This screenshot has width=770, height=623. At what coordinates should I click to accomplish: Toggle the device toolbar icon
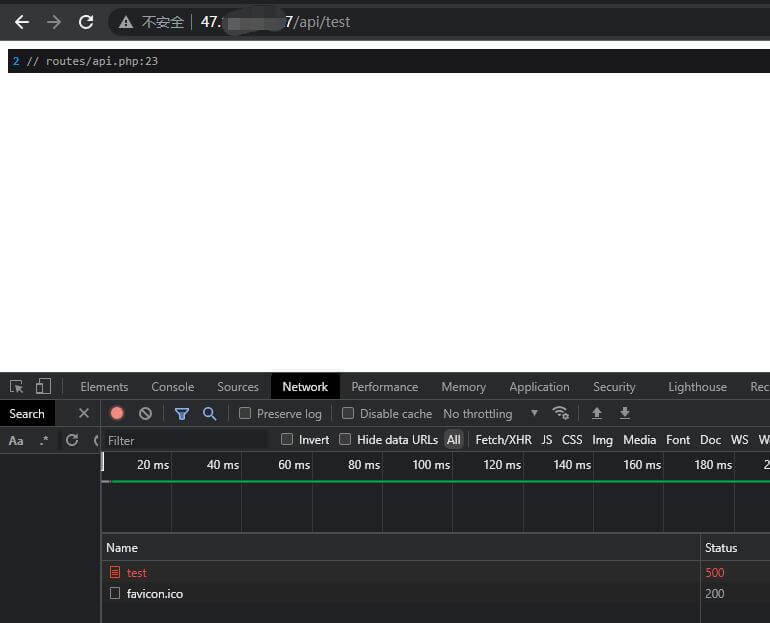click(x=43, y=386)
